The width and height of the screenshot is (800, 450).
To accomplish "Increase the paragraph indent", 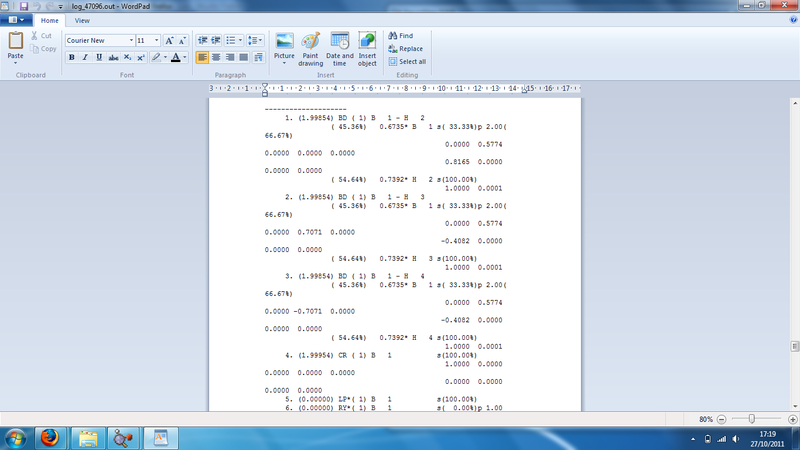I will coord(216,40).
